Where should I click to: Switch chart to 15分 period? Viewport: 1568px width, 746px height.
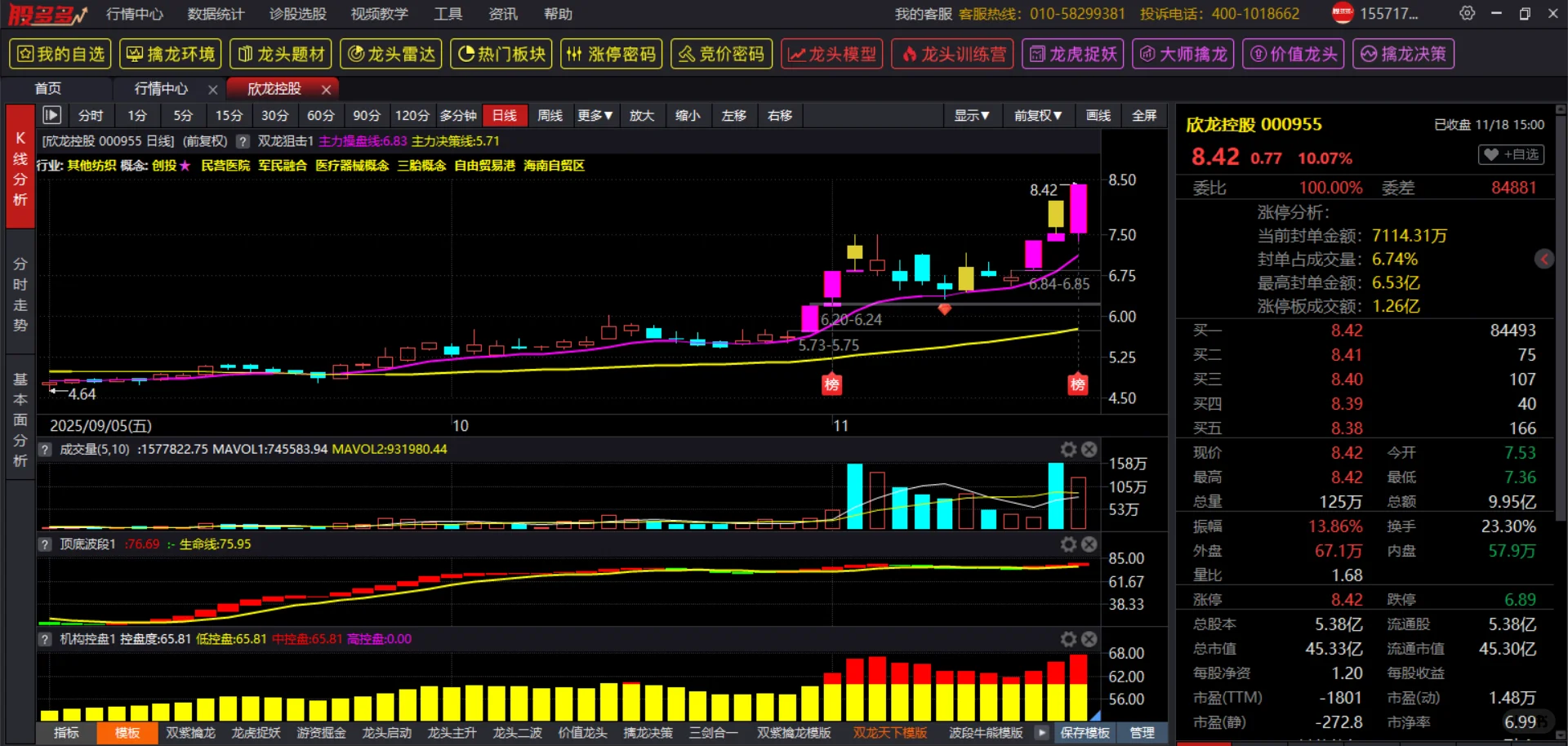[x=229, y=116]
